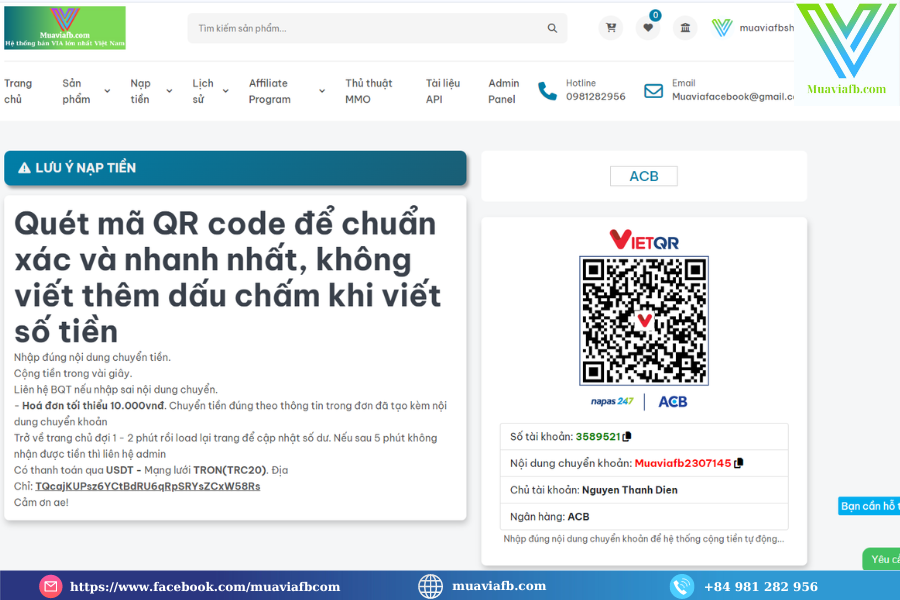Open facebook.com/muaviafbcom footer link
Image resolution: width=900 pixels, height=600 pixels.
pyautogui.click(x=205, y=587)
